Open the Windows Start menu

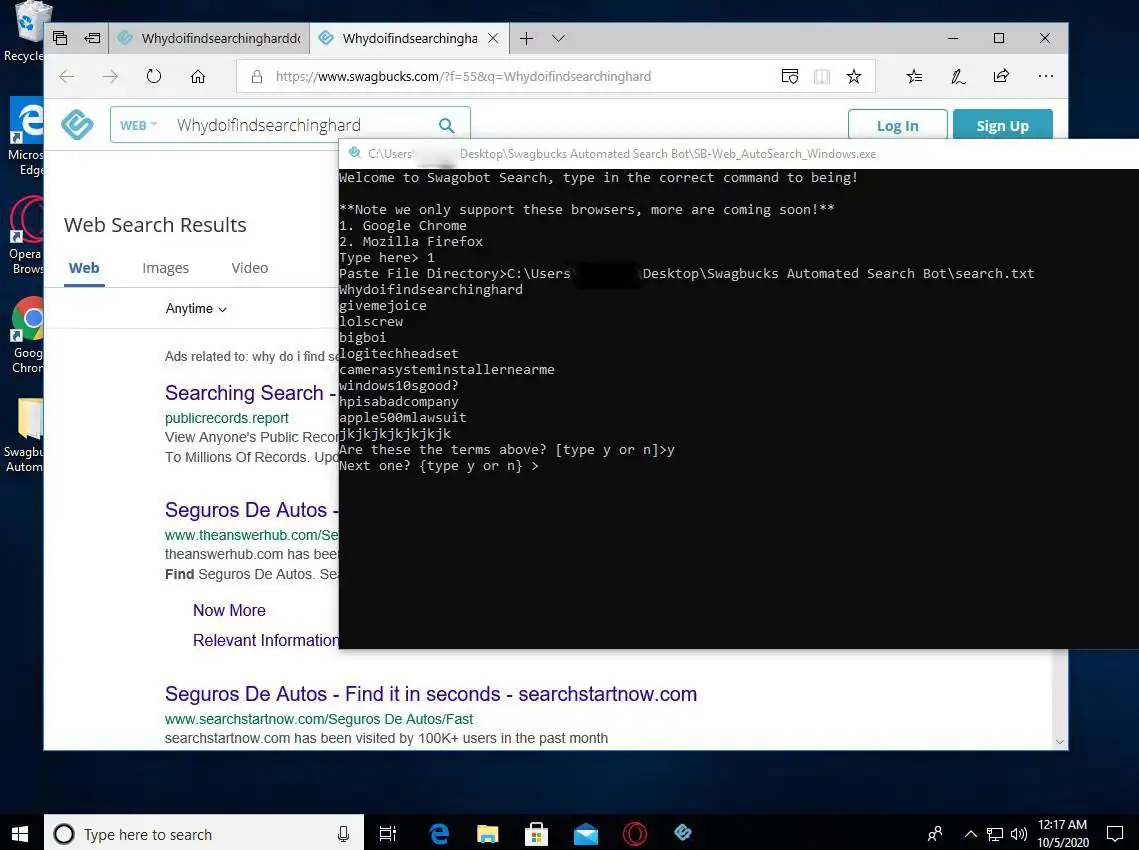pyautogui.click(x=20, y=833)
